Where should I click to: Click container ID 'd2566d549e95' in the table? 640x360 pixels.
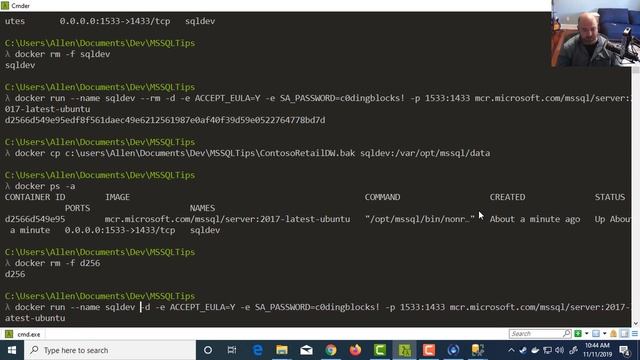click(x=35, y=219)
